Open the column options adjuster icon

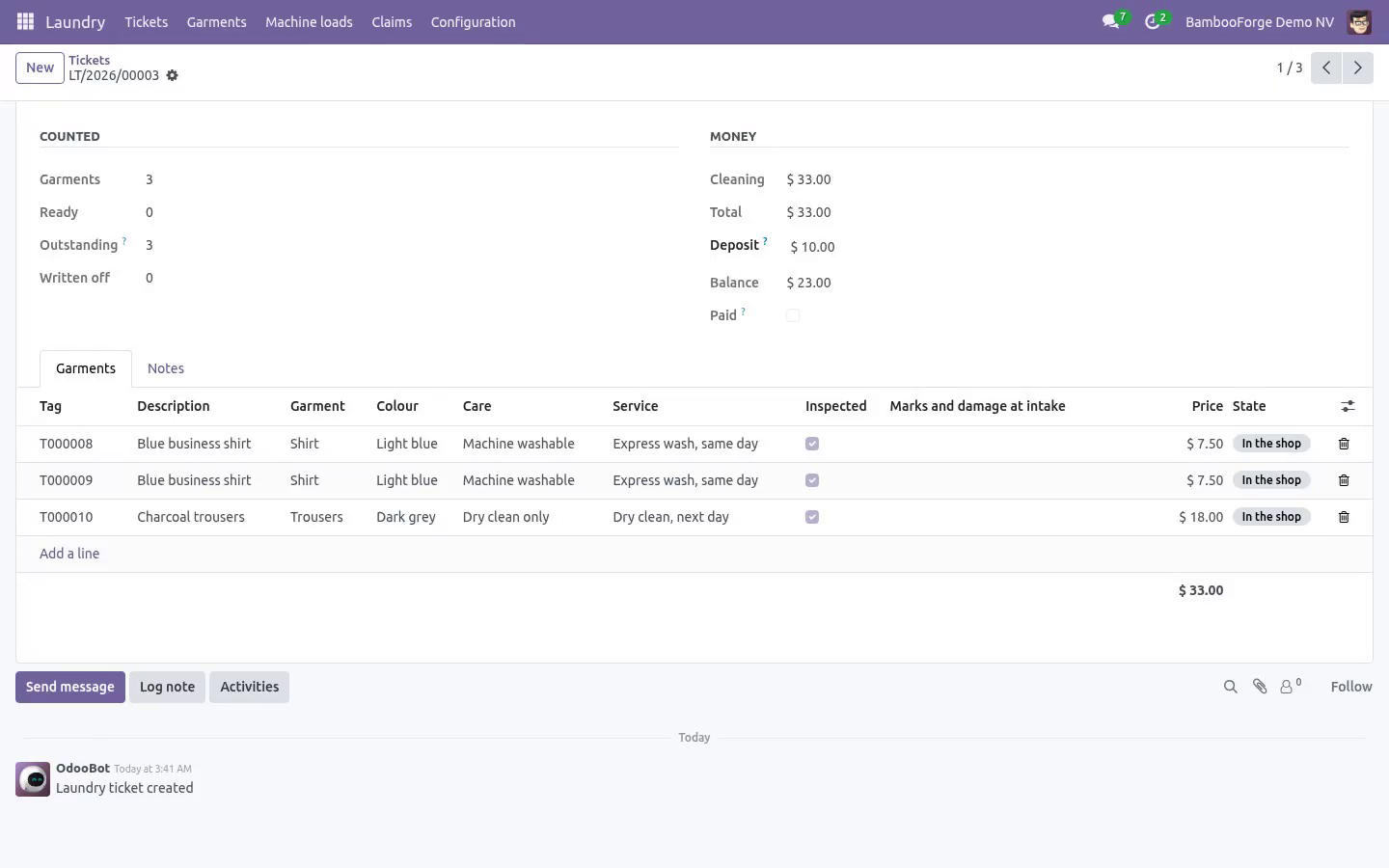point(1348,406)
